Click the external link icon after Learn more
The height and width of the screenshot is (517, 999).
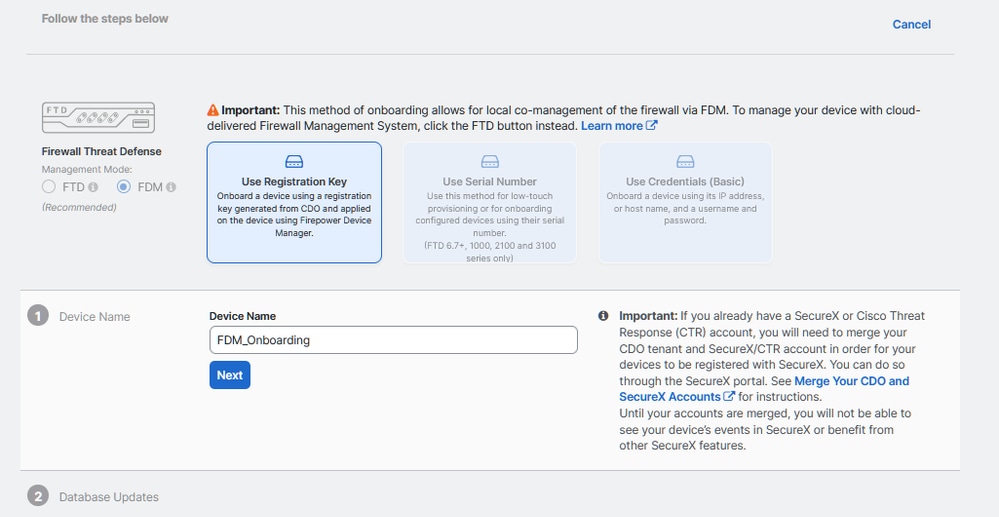point(651,126)
